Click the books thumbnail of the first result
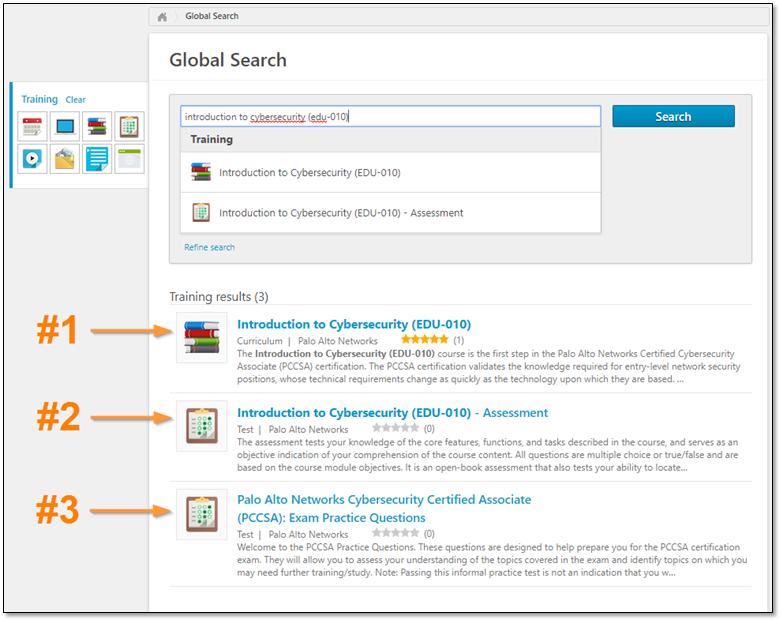 (201, 337)
